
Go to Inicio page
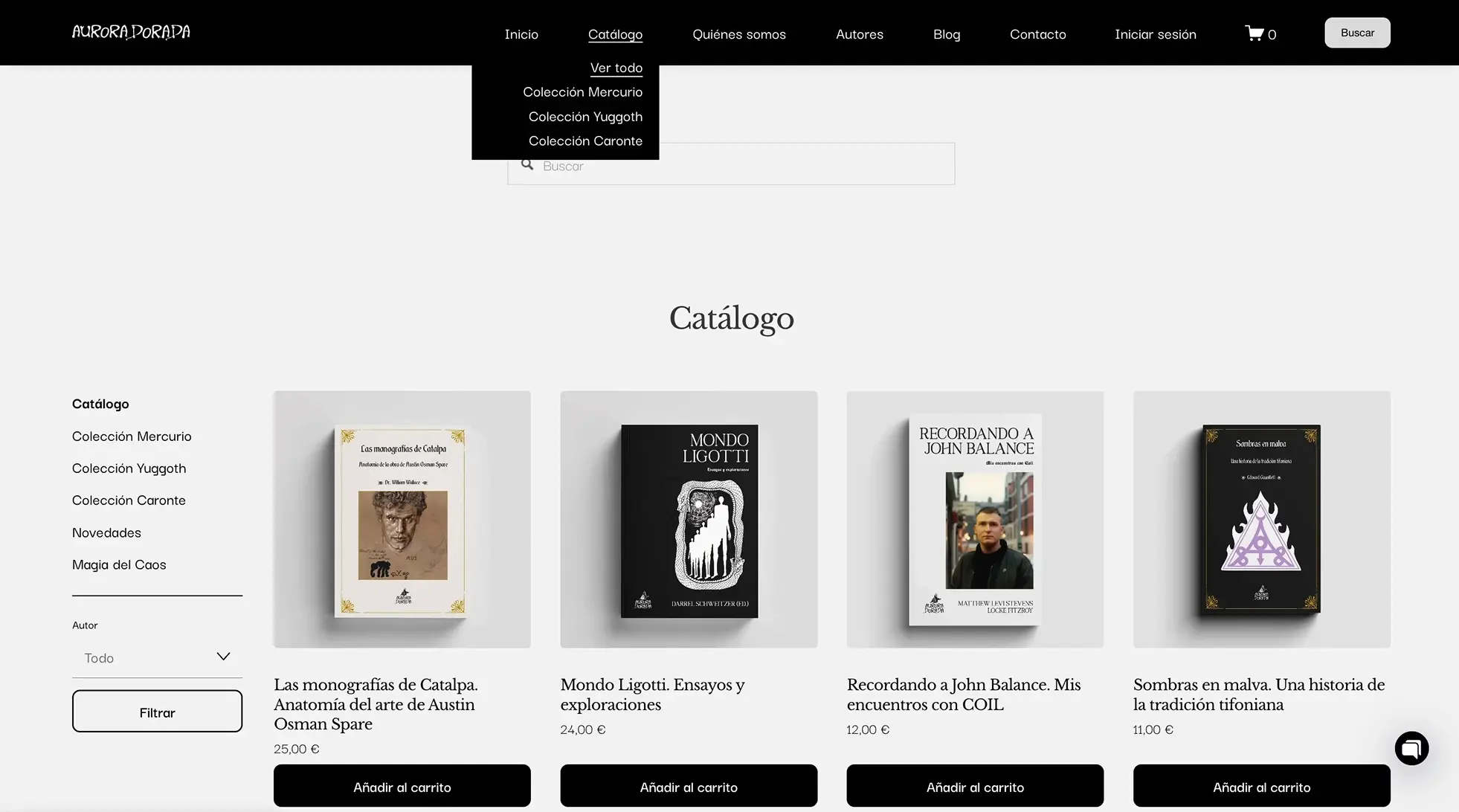pos(521,34)
